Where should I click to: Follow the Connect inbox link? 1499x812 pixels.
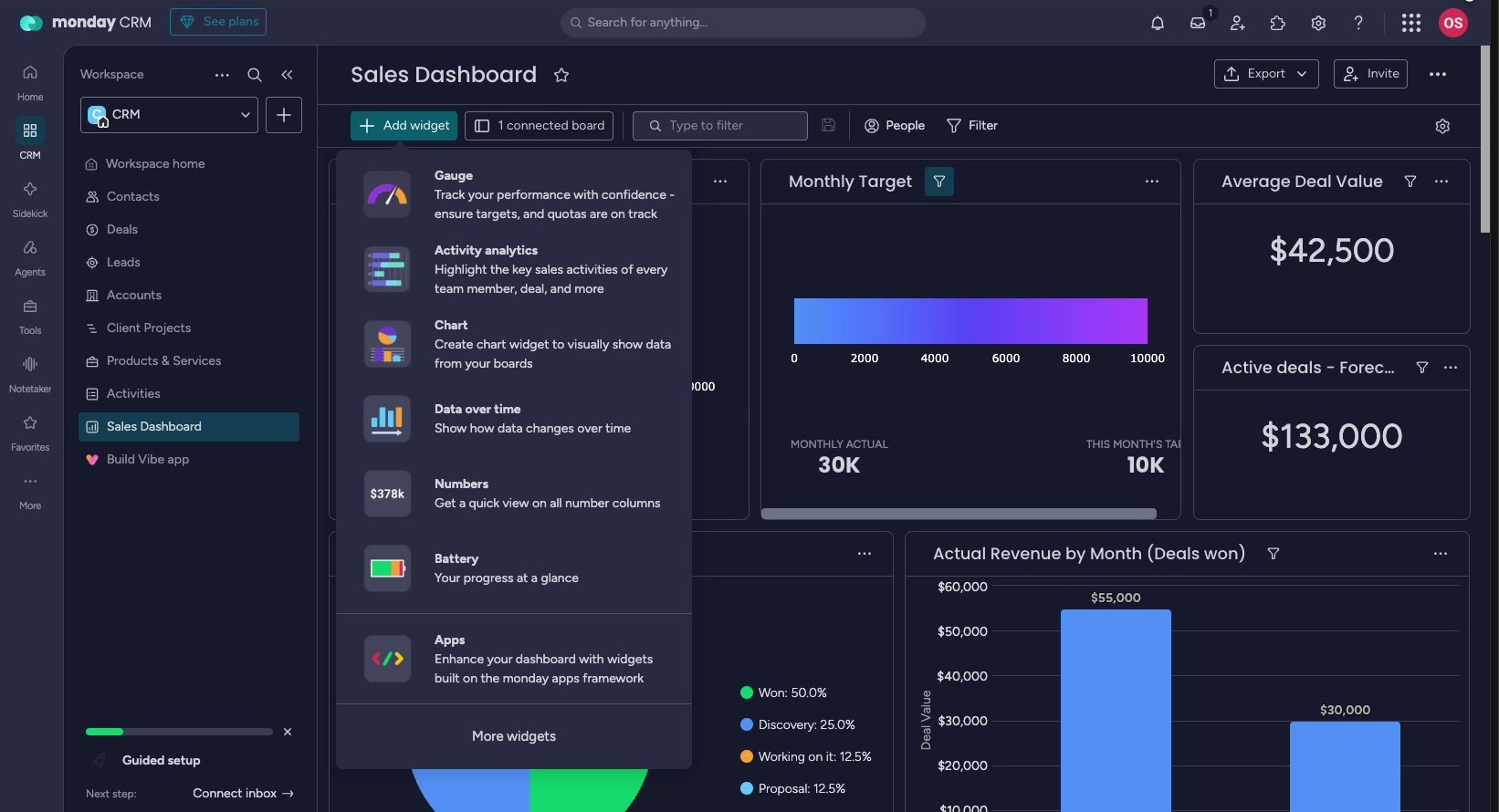[243, 794]
